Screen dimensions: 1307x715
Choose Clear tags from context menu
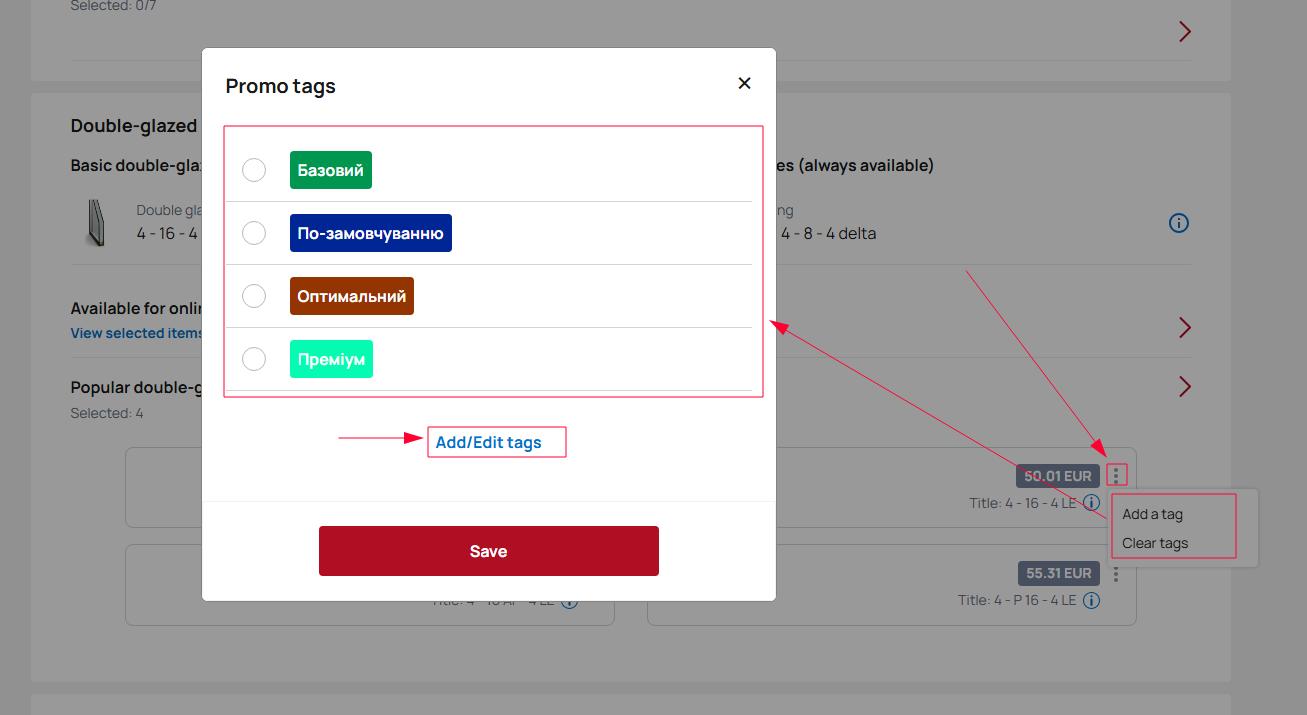coord(1155,543)
